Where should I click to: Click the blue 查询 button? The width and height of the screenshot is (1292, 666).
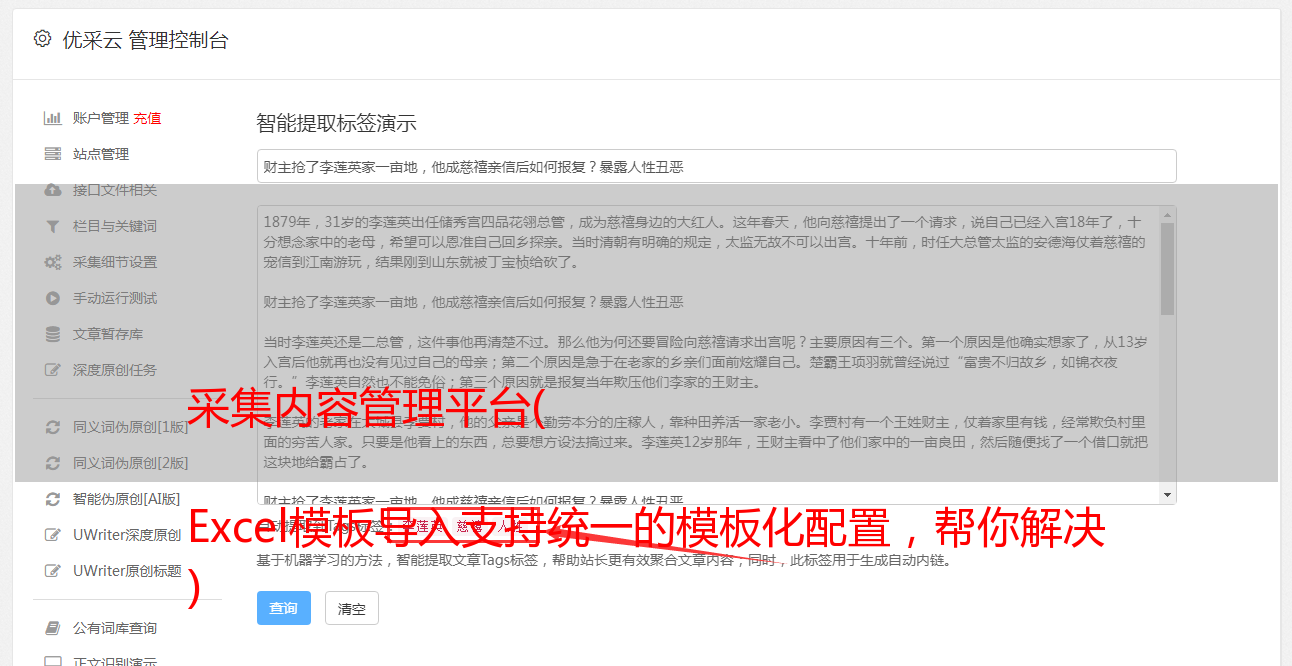coord(284,608)
